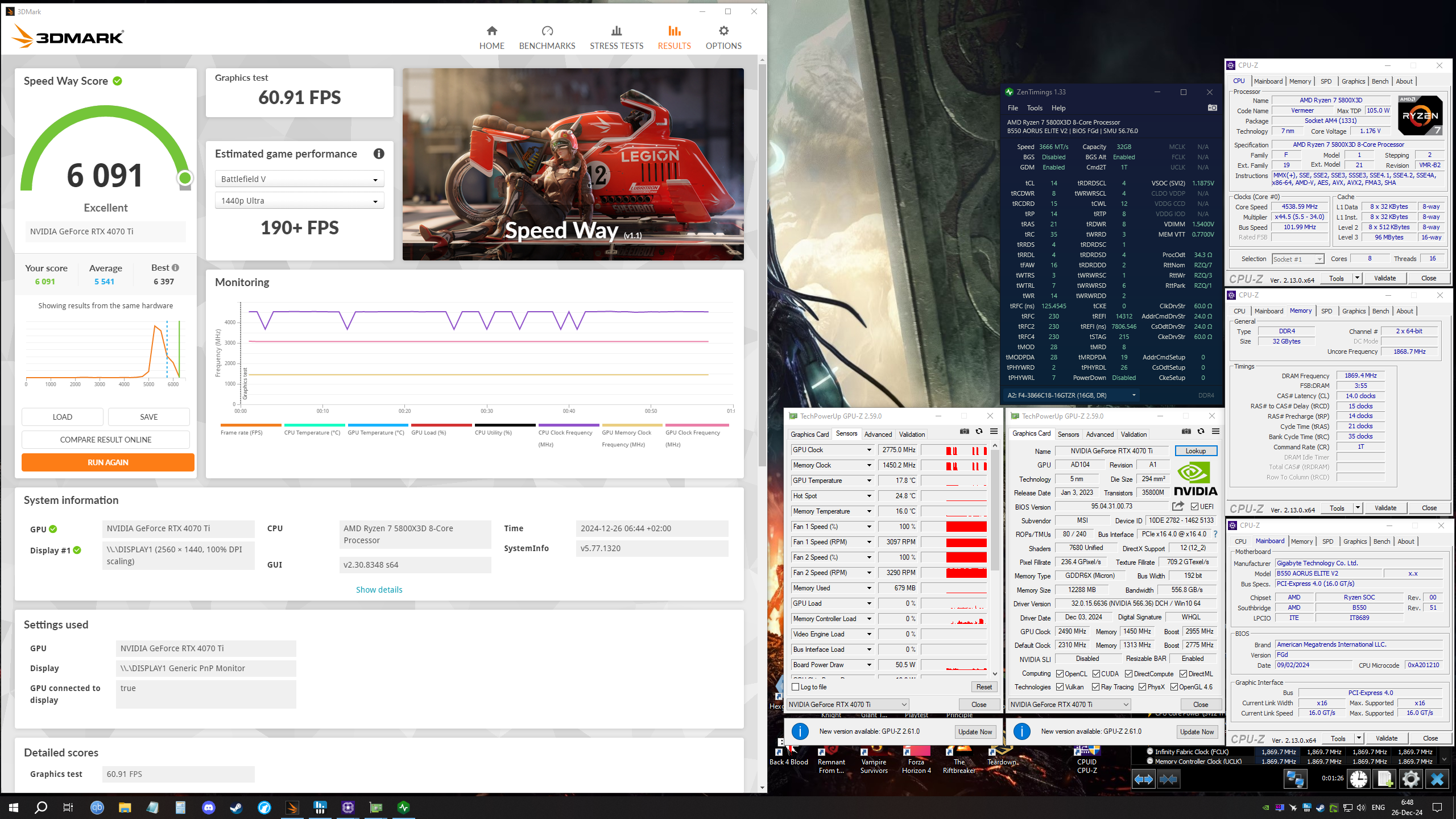Click screenshot camera icon in GPU-Z Graphics Card window
1456x819 pixels.
tap(1186, 432)
